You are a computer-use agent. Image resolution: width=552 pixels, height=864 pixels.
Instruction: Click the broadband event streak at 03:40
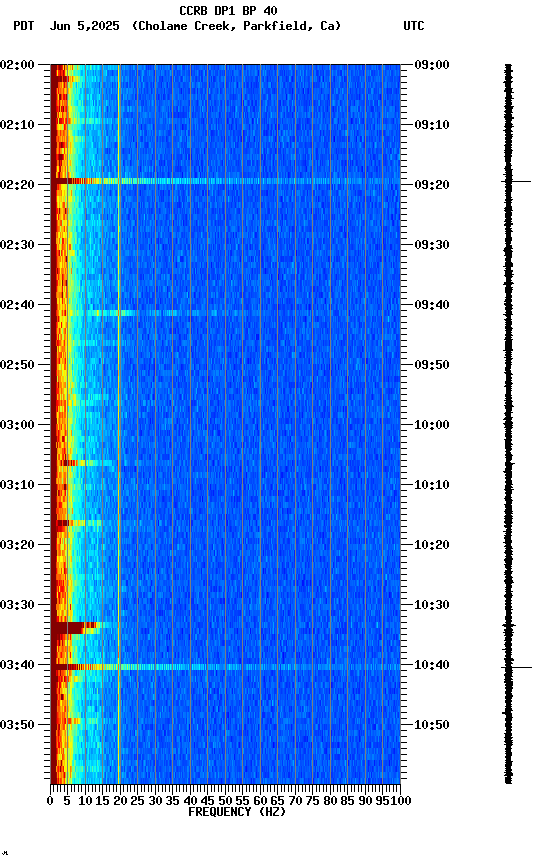[225, 667]
